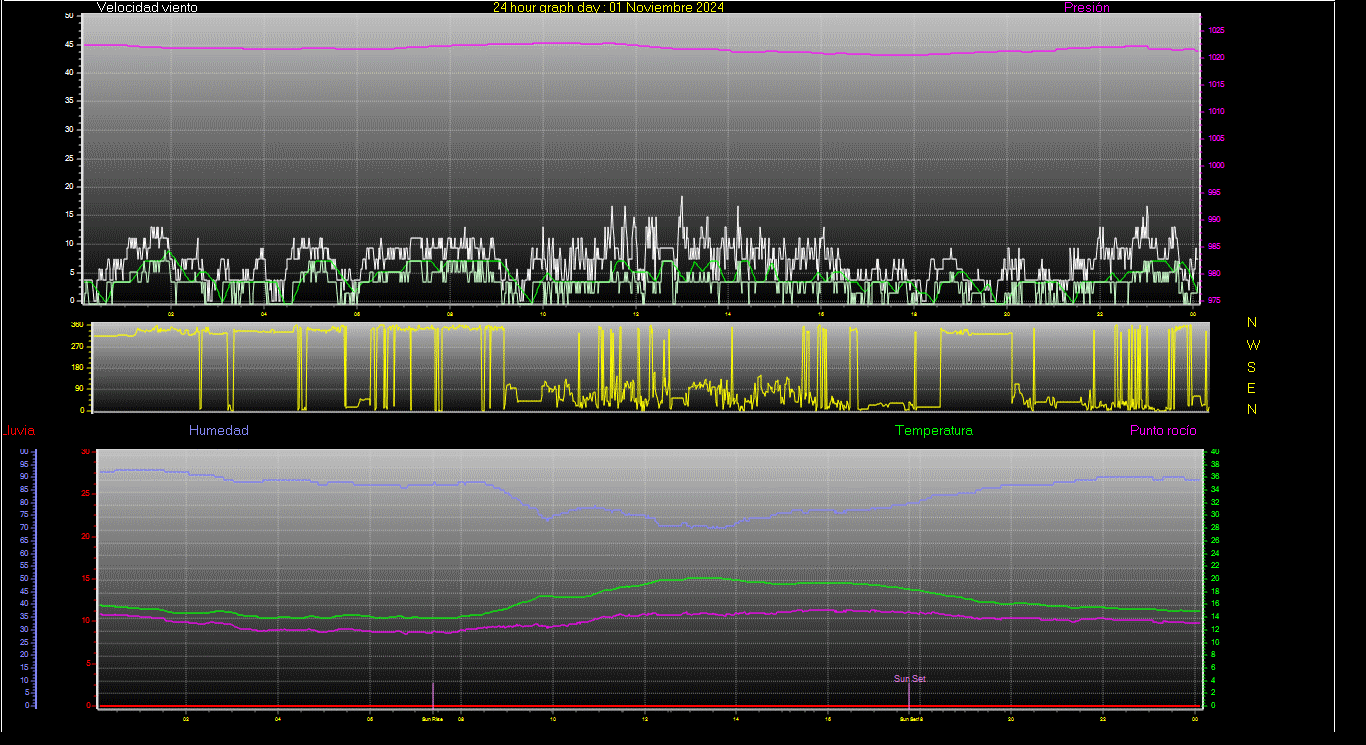
Task: Click "1000" on the pressure axis
Action: pyautogui.click(x=1216, y=166)
